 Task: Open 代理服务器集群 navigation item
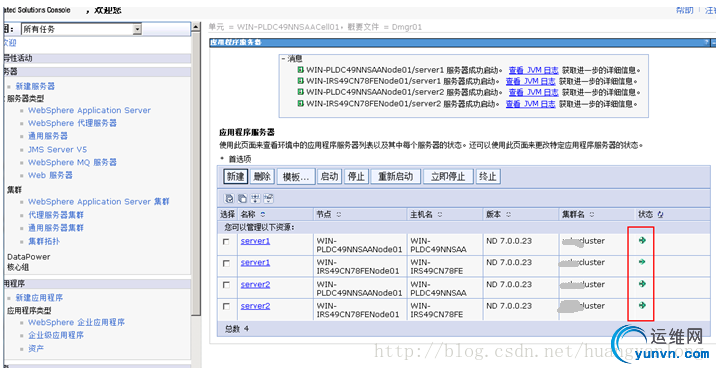pos(56,215)
